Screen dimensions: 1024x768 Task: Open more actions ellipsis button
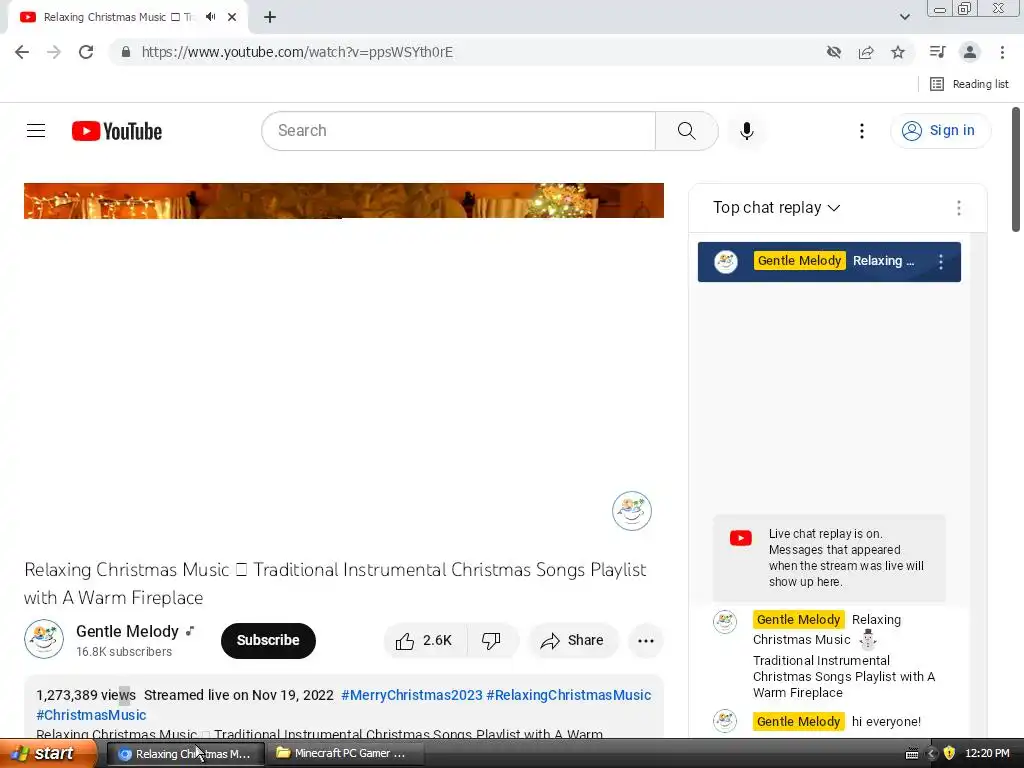coord(645,641)
